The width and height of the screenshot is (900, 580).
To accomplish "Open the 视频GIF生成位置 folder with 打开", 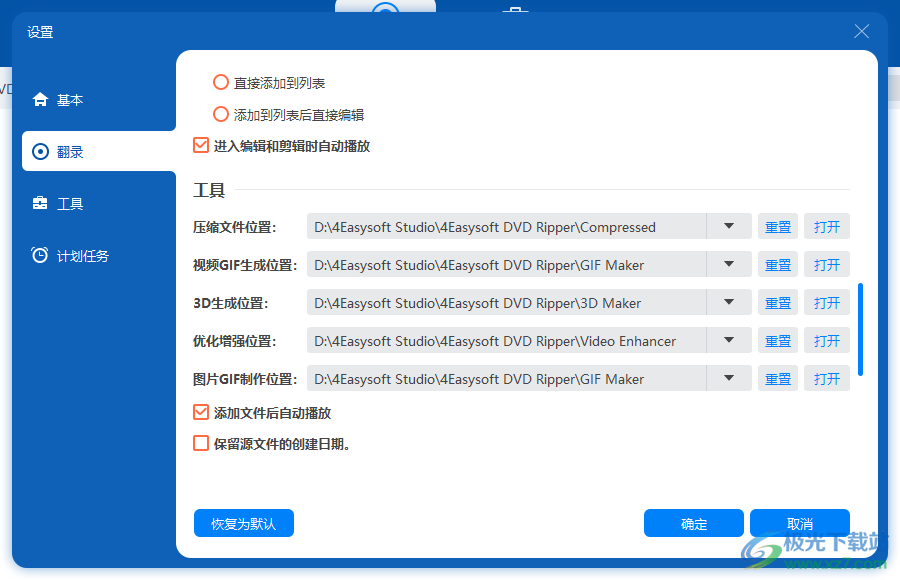I will pos(827,264).
